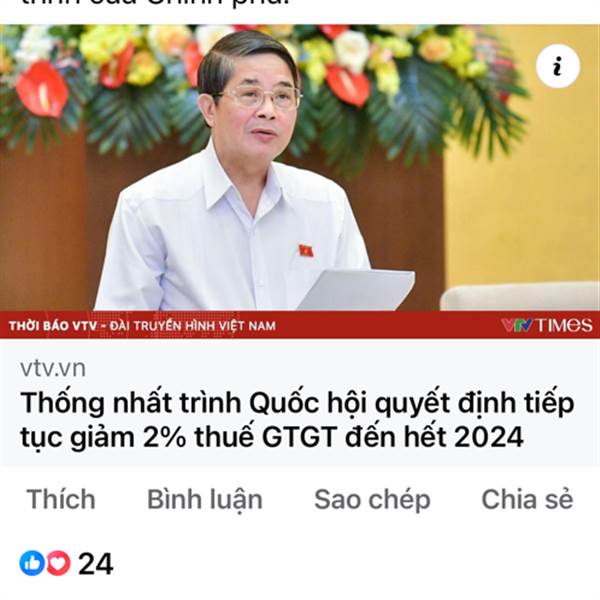Screen dimensions: 600x600
Task: Open the article headline about thuế GTGT
Action: click(297, 420)
